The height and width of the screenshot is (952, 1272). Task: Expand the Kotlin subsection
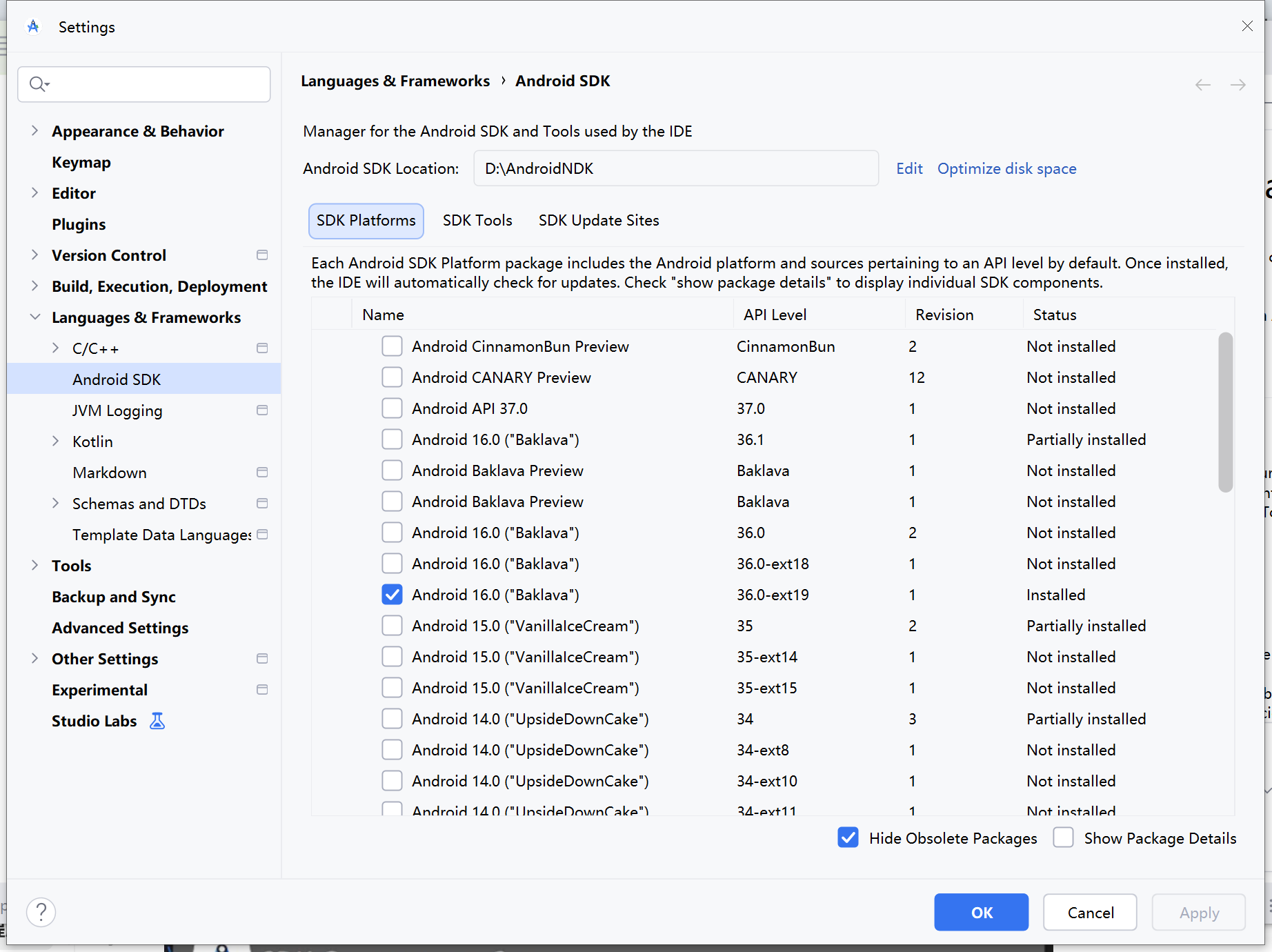55,442
